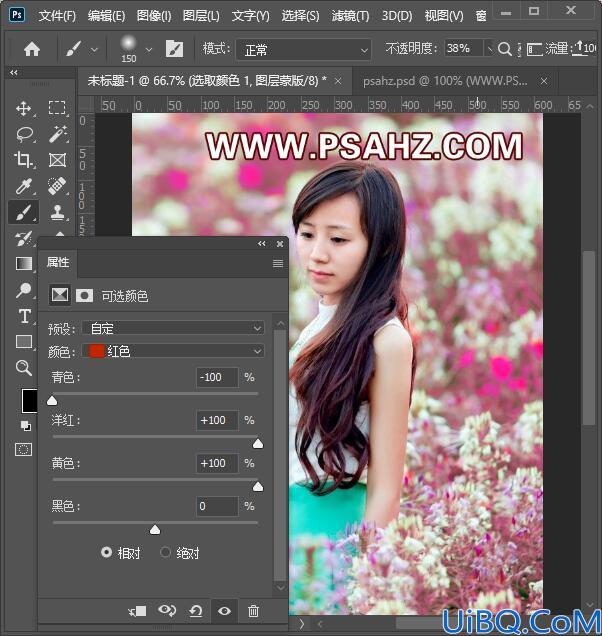Select the 相对 (Relative) radio button
Image resolution: width=602 pixels, height=636 pixels.
point(106,552)
